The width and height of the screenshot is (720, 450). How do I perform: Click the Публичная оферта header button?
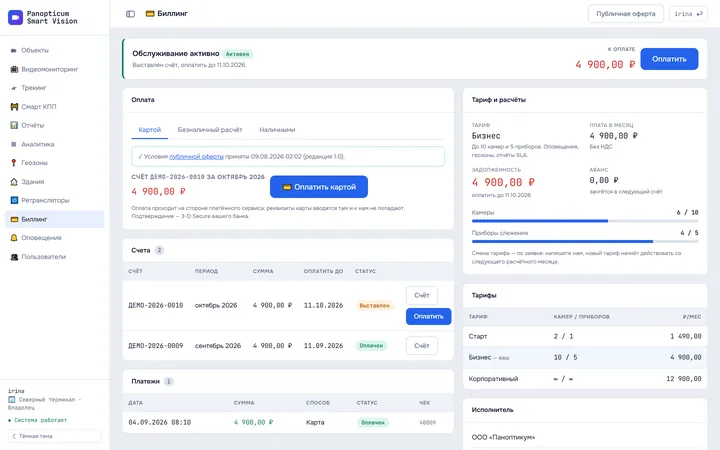[x=625, y=14]
